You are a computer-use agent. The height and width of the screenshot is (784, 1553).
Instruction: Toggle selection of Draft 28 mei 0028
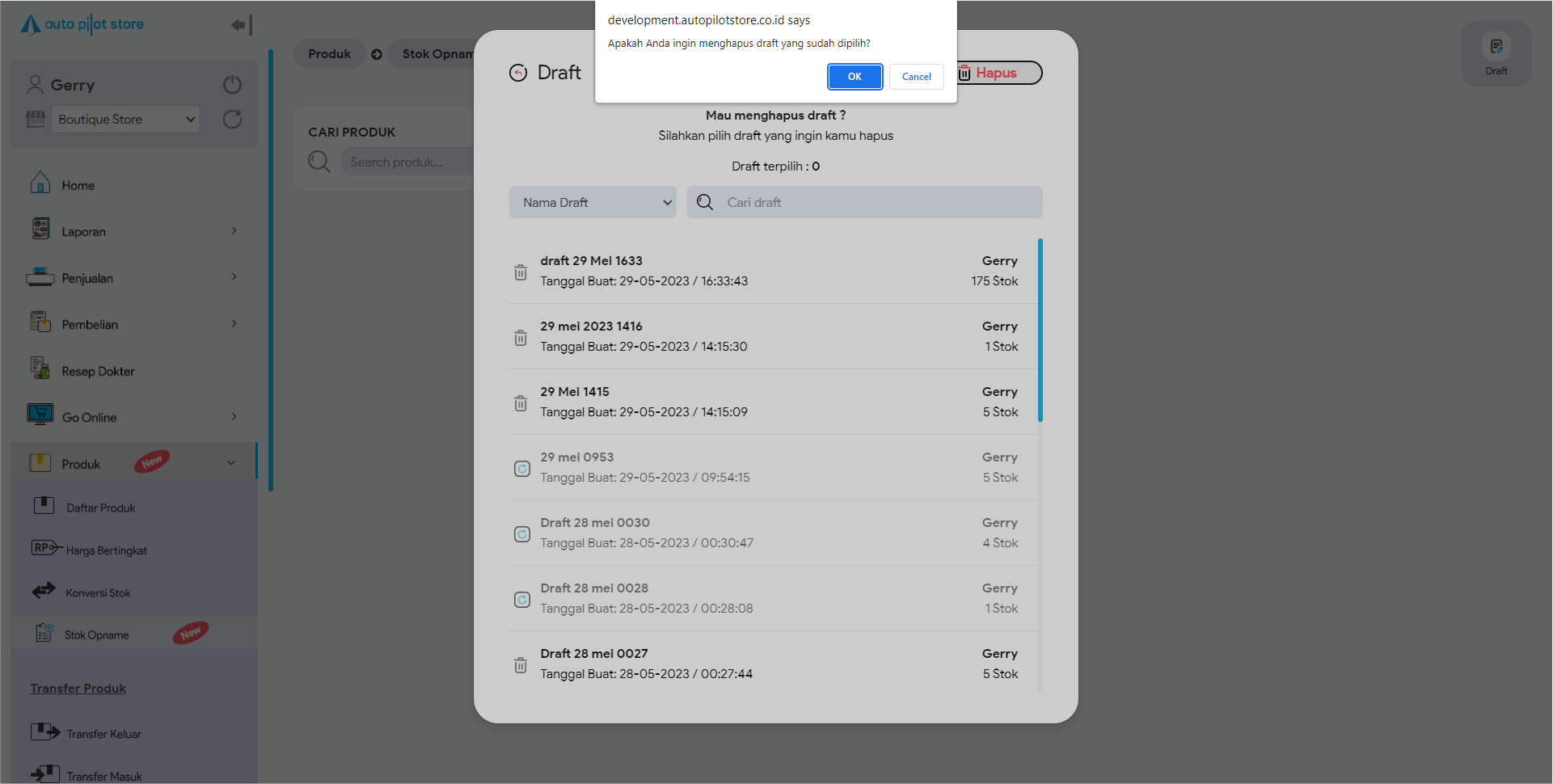pyautogui.click(x=522, y=600)
